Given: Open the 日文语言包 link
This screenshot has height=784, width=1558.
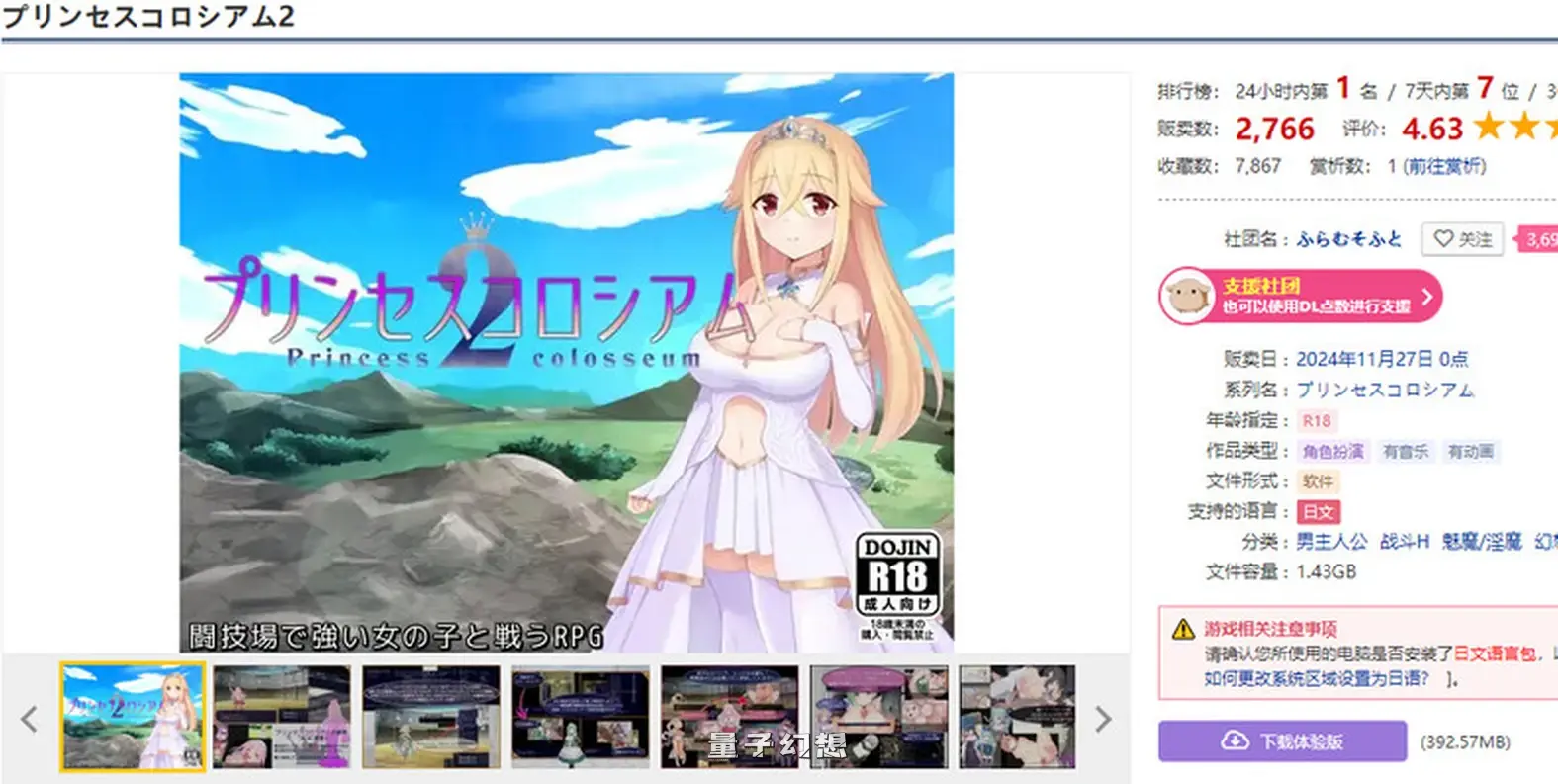Looking at the screenshot, I should click(x=1495, y=653).
